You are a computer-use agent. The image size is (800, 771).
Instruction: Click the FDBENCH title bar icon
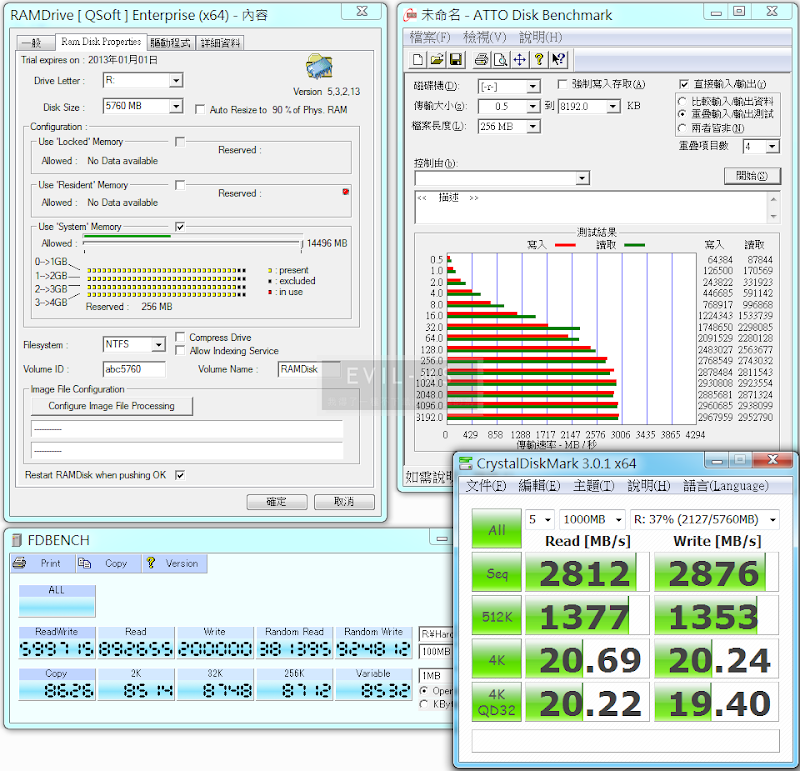(17, 540)
